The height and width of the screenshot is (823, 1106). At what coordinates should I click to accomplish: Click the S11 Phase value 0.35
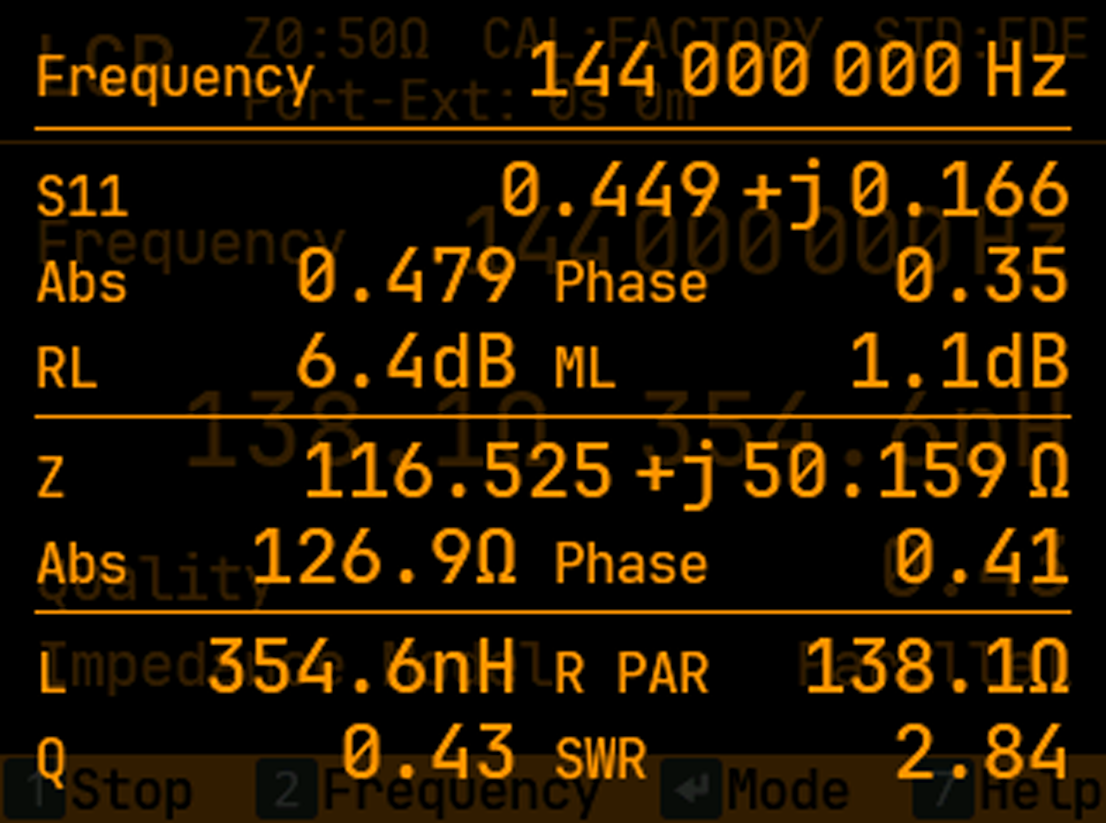point(980,278)
